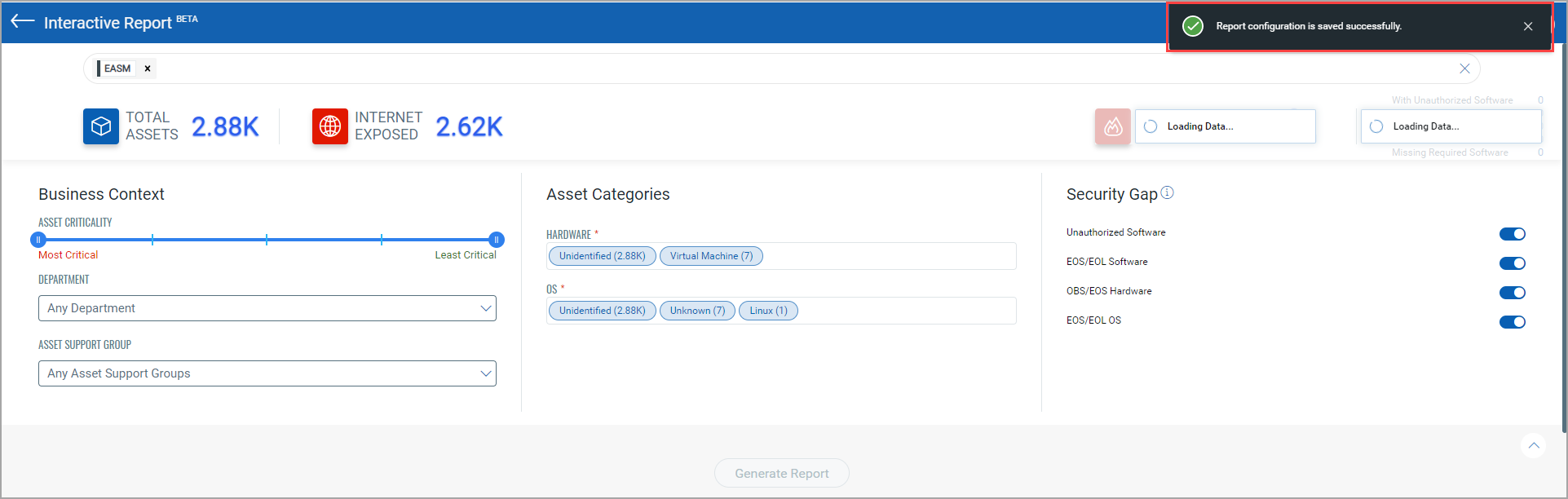Click the scroll-to-top chevron button
The width and height of the screenshot is (1568, 499).
pos(1534,445)
